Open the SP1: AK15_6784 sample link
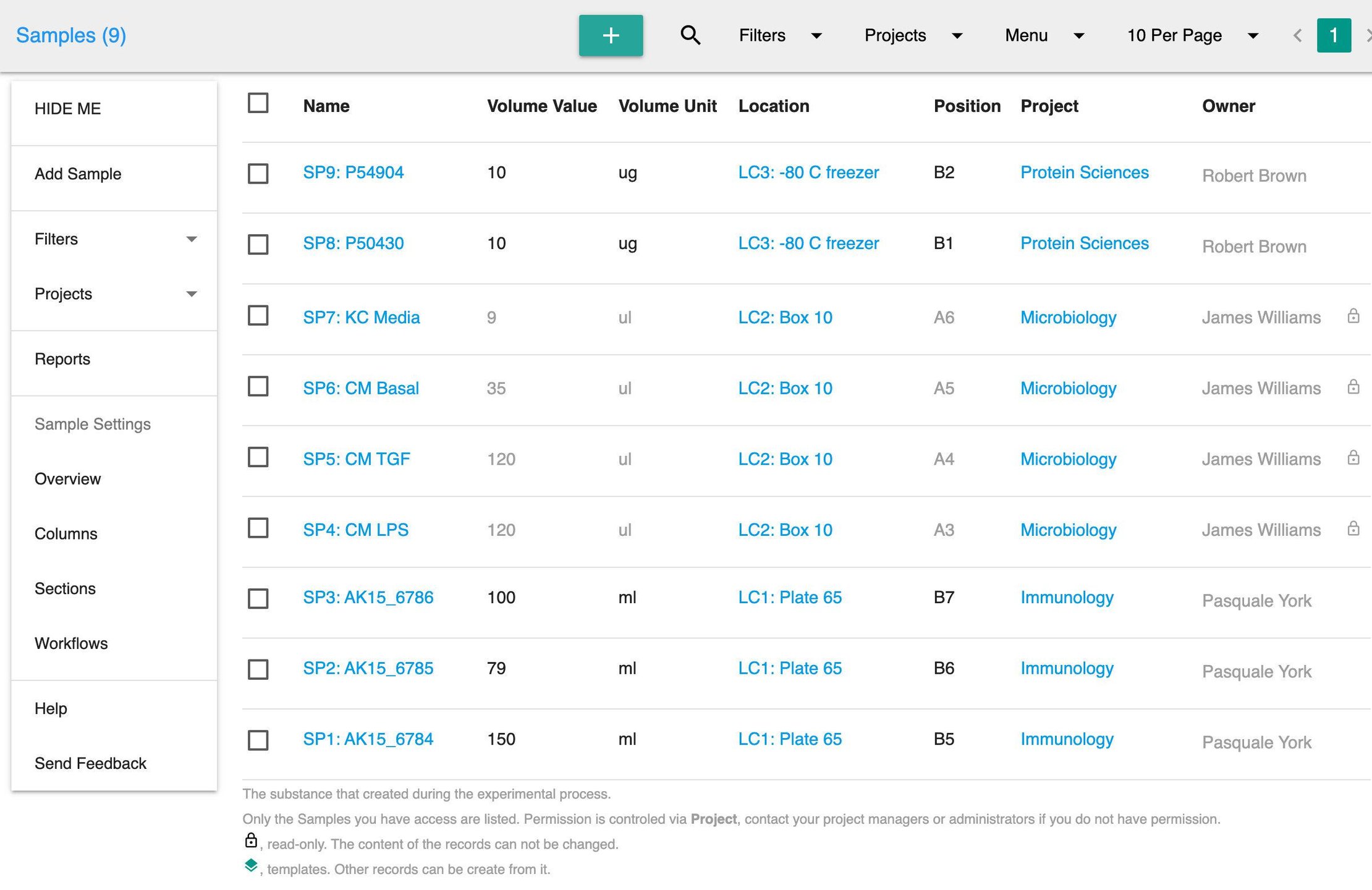 368,739
